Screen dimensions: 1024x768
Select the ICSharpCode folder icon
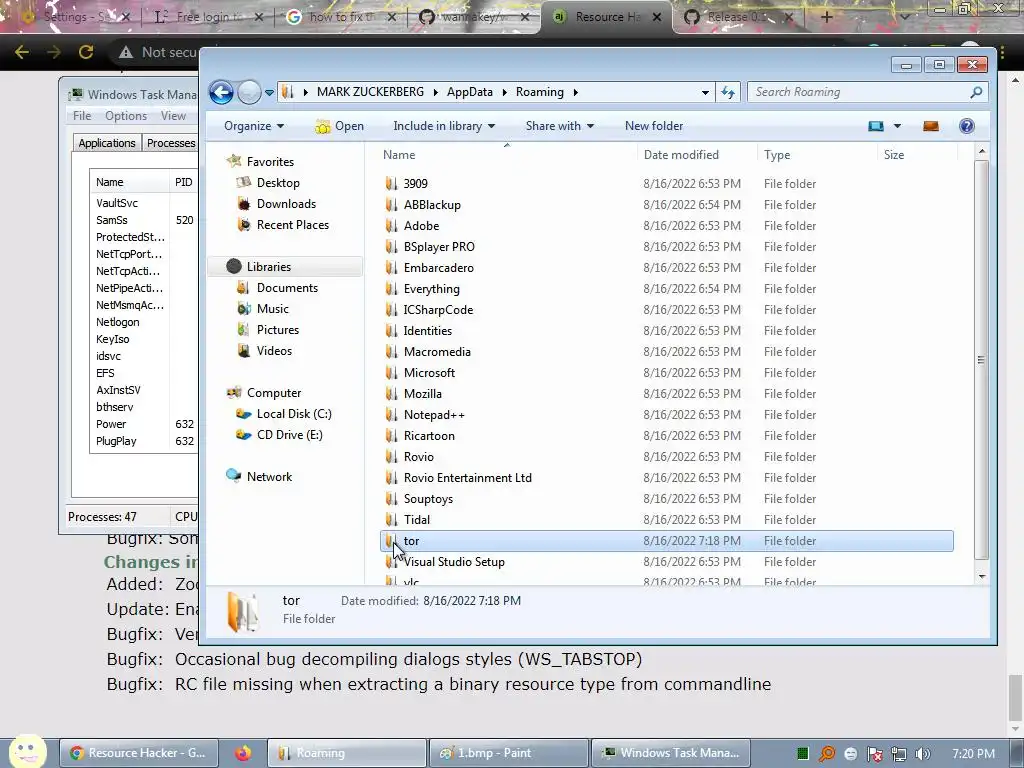coord(391,310)
